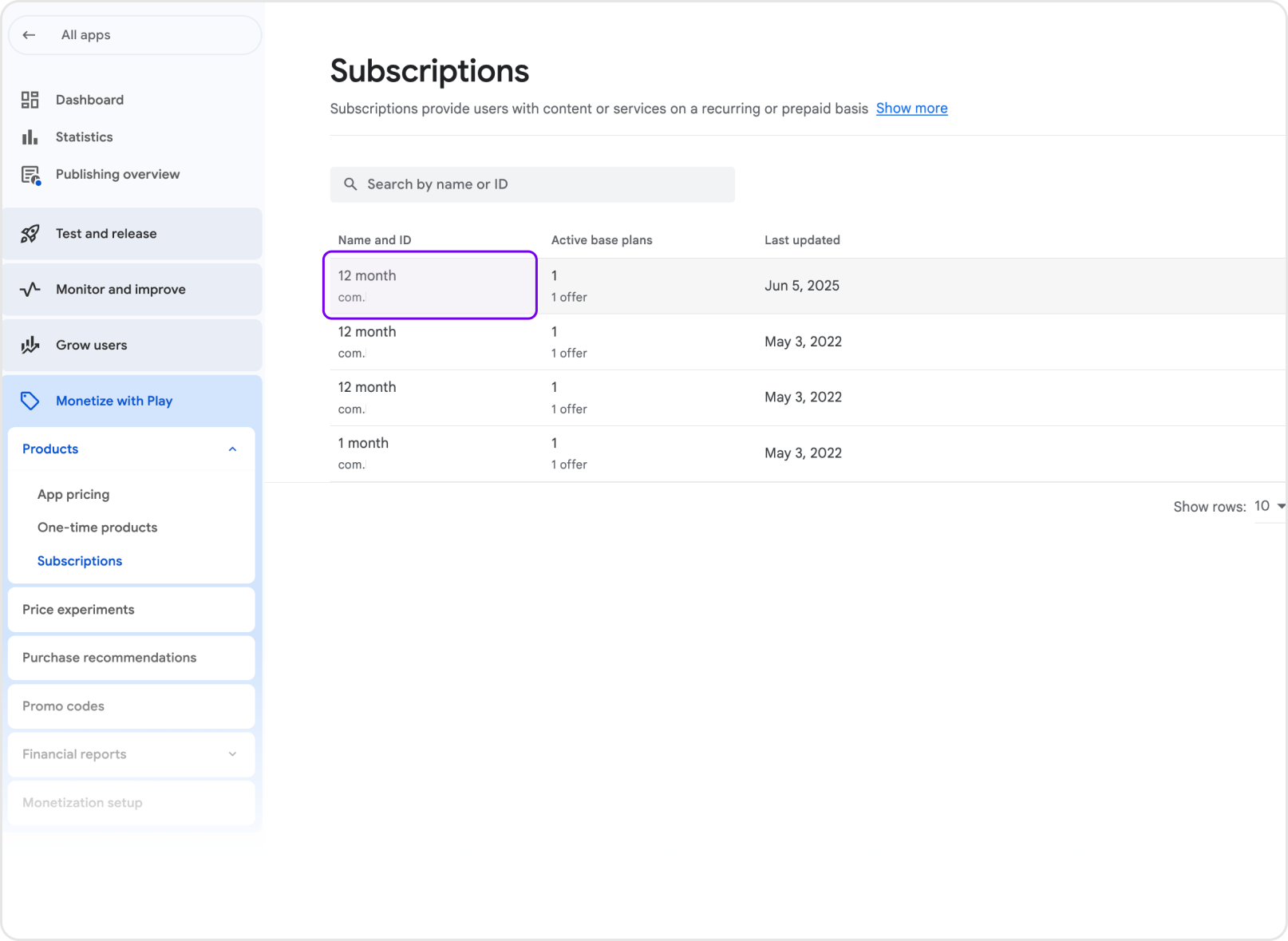Open One-time products

point(97,527)
